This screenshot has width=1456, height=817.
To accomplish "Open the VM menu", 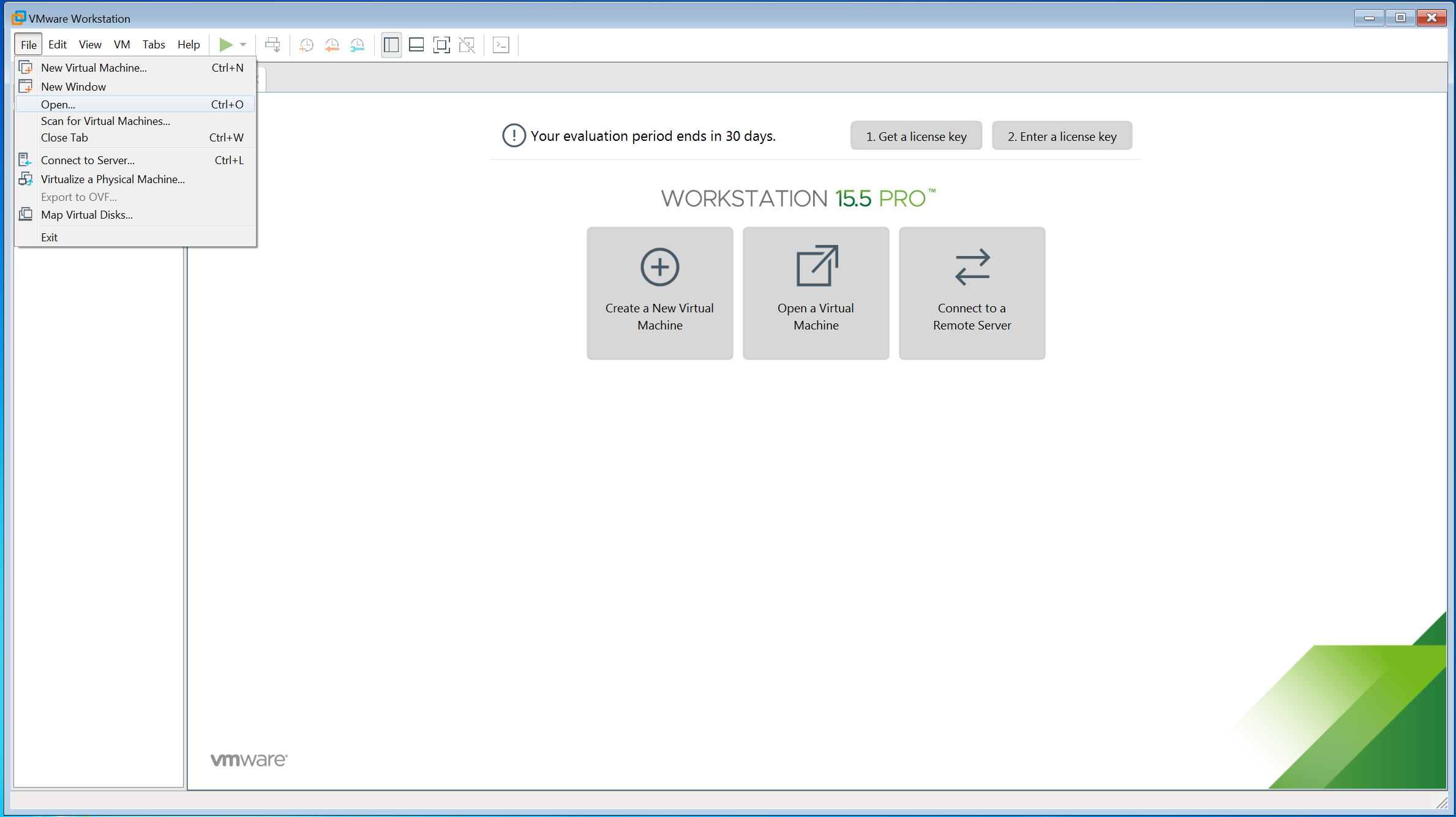I will tap(122, 45).
